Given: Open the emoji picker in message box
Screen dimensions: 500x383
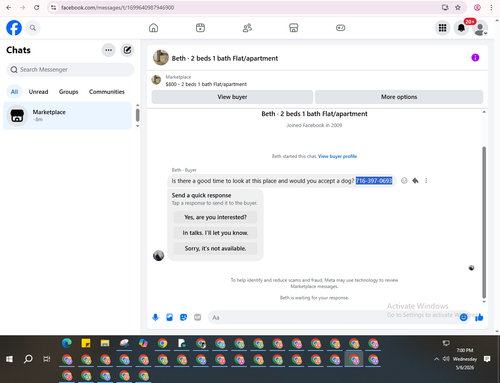Looking at the screenshot, I should [x=463, y=317].
